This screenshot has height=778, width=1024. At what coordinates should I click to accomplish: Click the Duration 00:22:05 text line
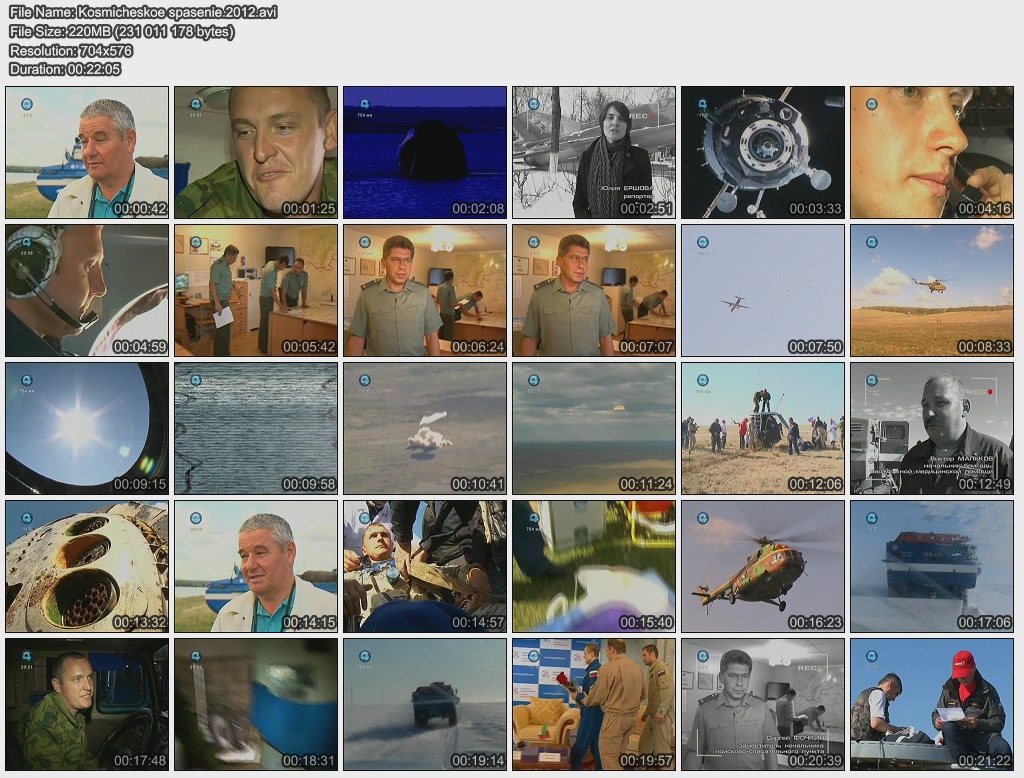tap(65, 69)
